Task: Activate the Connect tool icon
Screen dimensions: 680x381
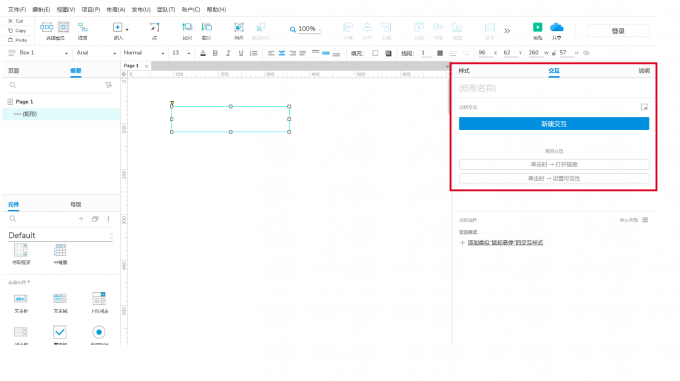Action: tap(82, 28)
